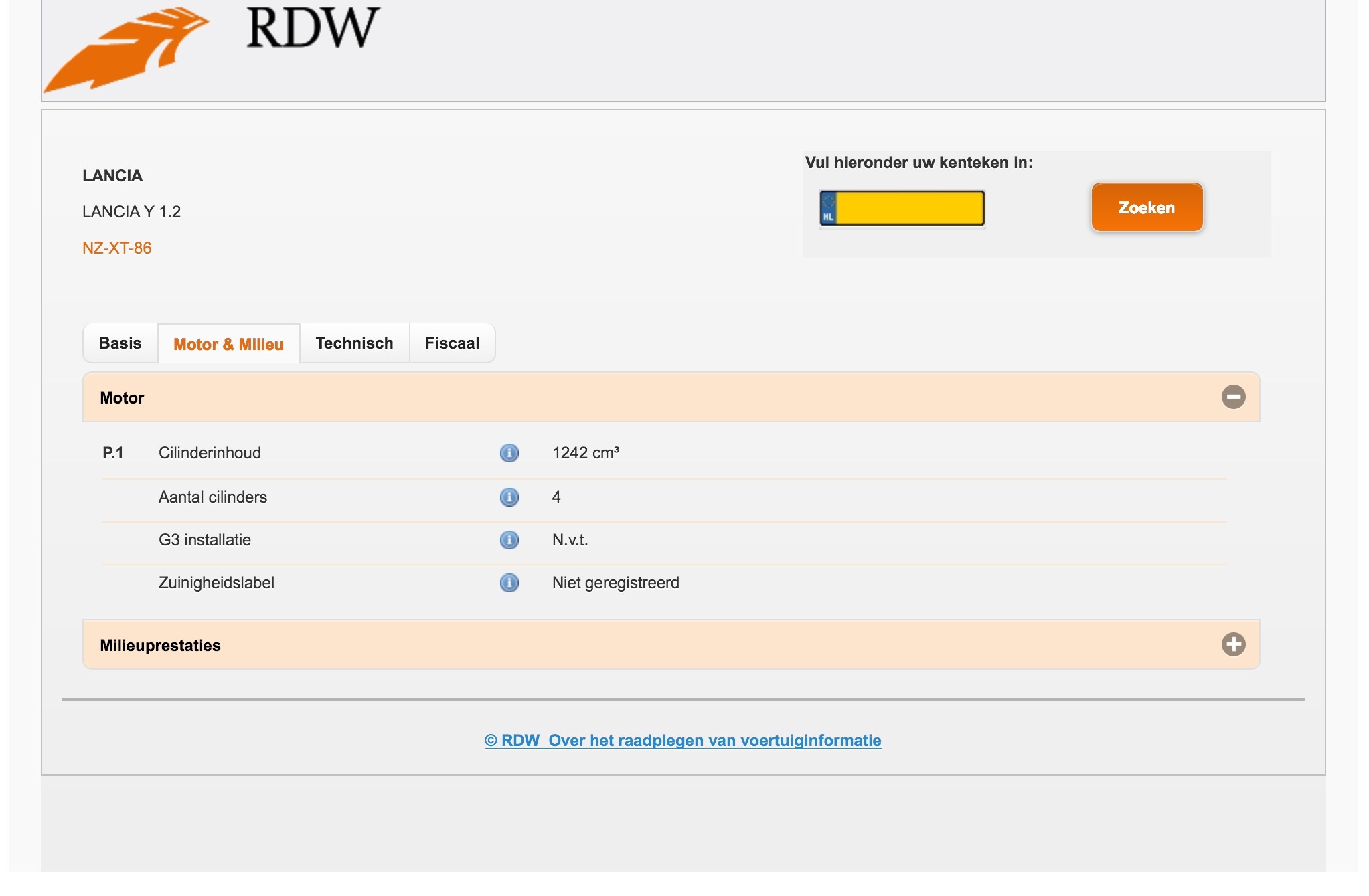Screen dimensions: 1369x896
Task: Click the Niet geregistreerd value
Action: tap(616, 583)
